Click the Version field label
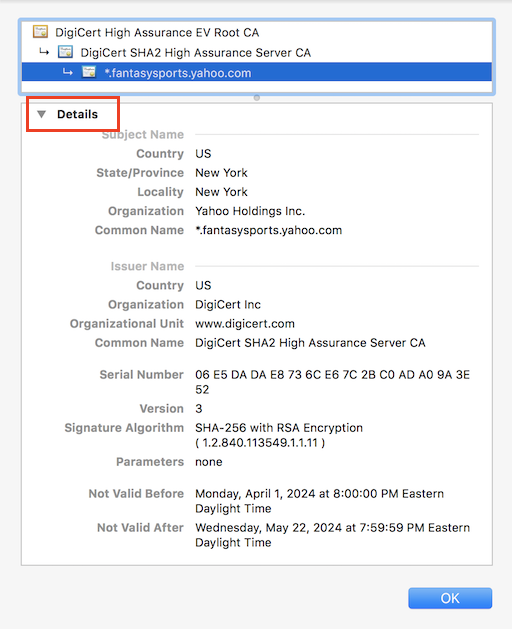Image resolution: width=512 pixels, height=629 pixels. pyautogui.click(x=162, y=409)
